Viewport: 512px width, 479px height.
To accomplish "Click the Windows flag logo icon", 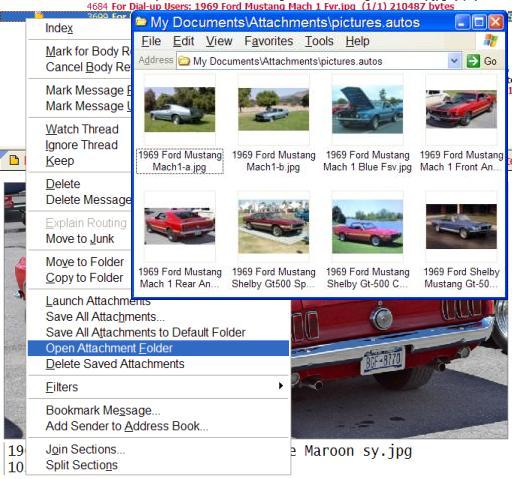I will [490, 41].
